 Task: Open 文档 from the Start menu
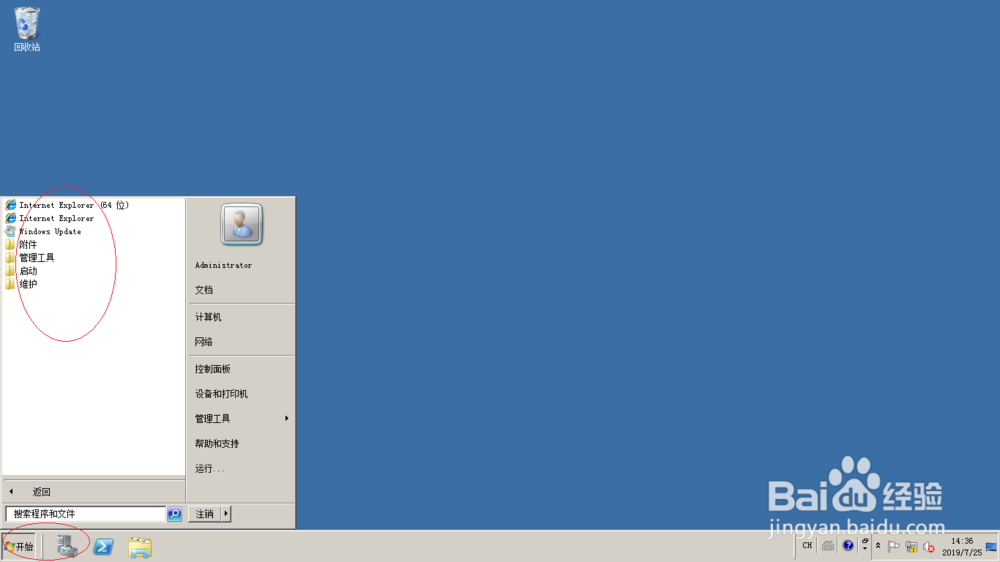(203, 290)
